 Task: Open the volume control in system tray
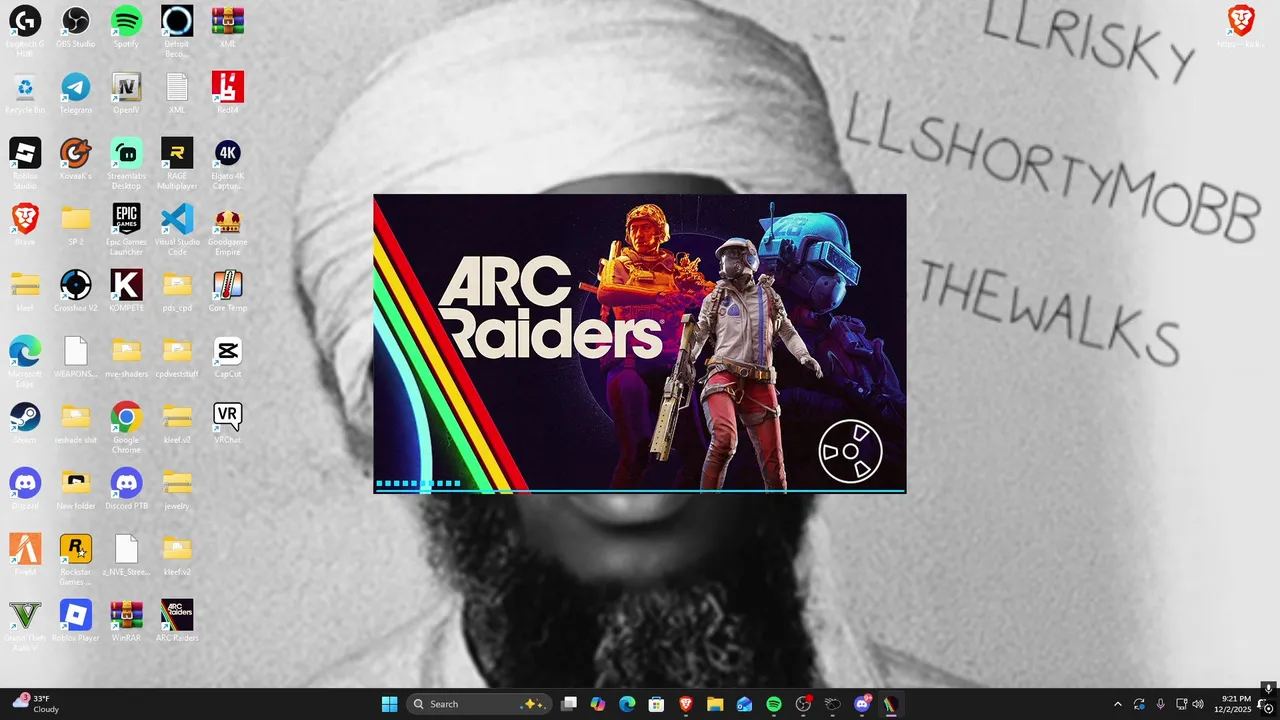coord(1198,704)
